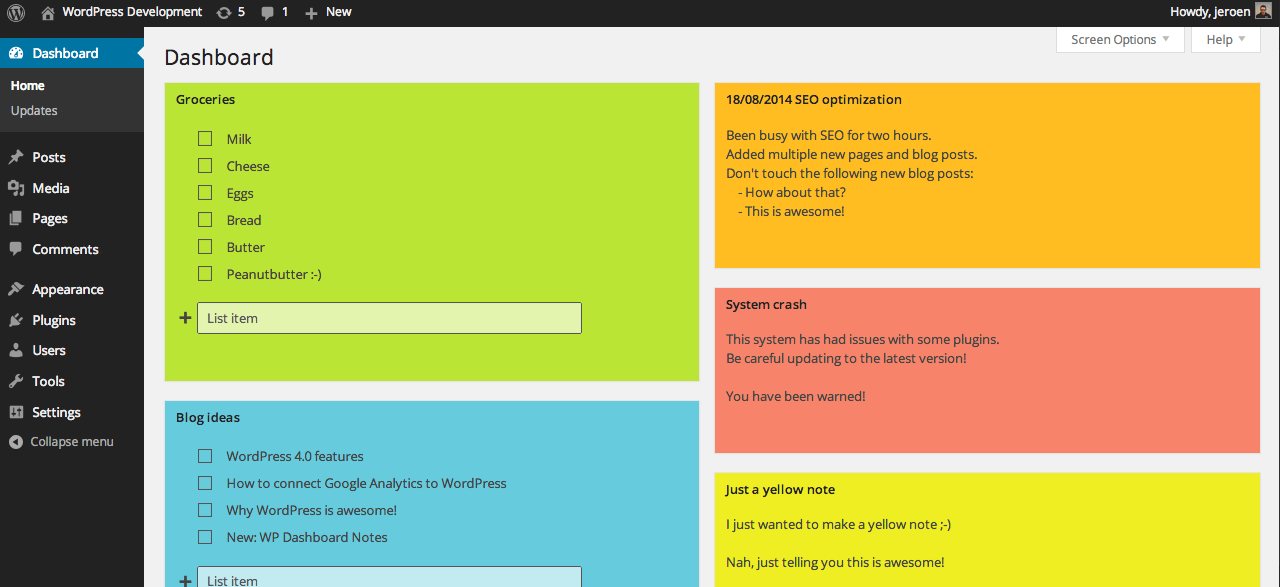
Task: Click the Posts pushpin icon in sidebar
Action: click(x=16, y=157)
